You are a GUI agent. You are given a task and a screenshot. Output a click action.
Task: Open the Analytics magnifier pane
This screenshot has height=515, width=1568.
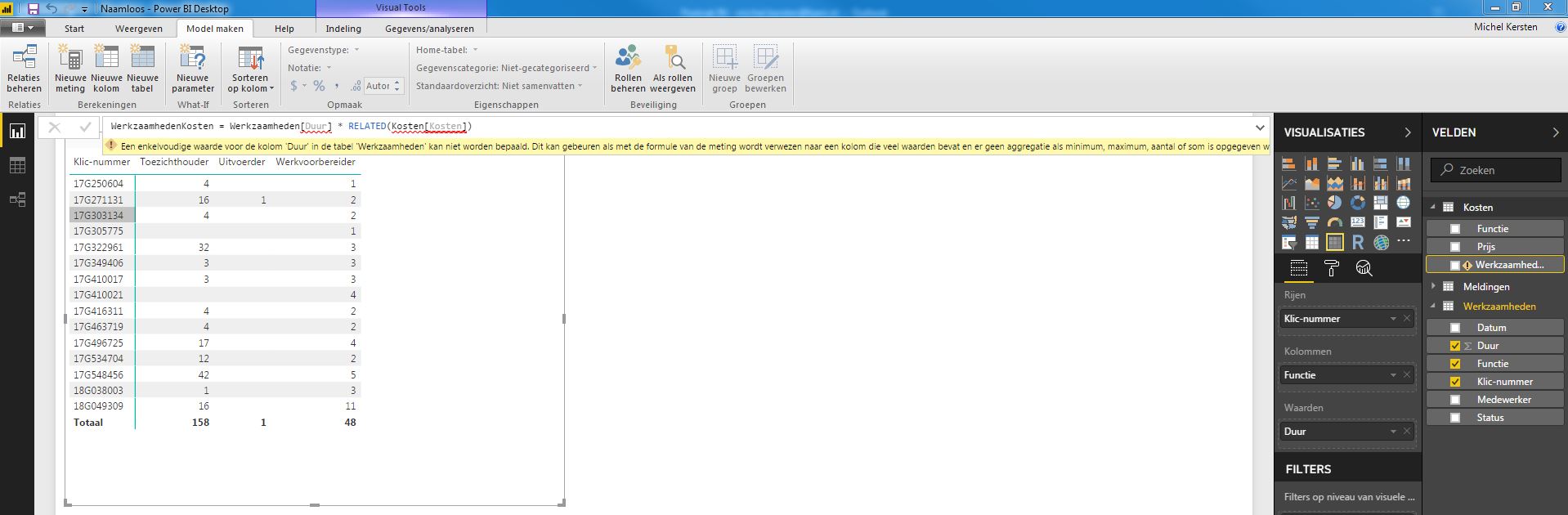(x=1364, y=268)
